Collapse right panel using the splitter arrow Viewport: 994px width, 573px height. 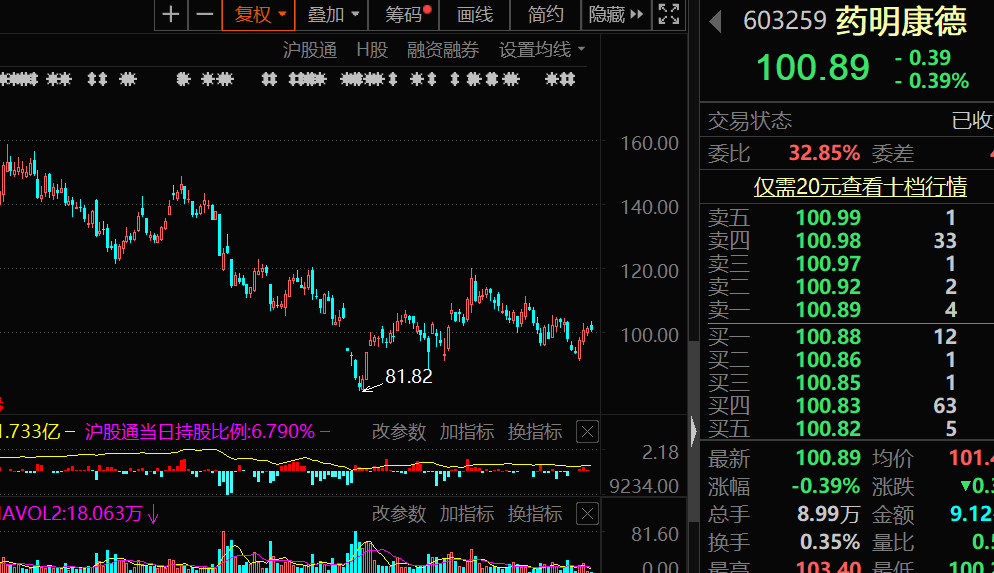[x=693, y=431]
